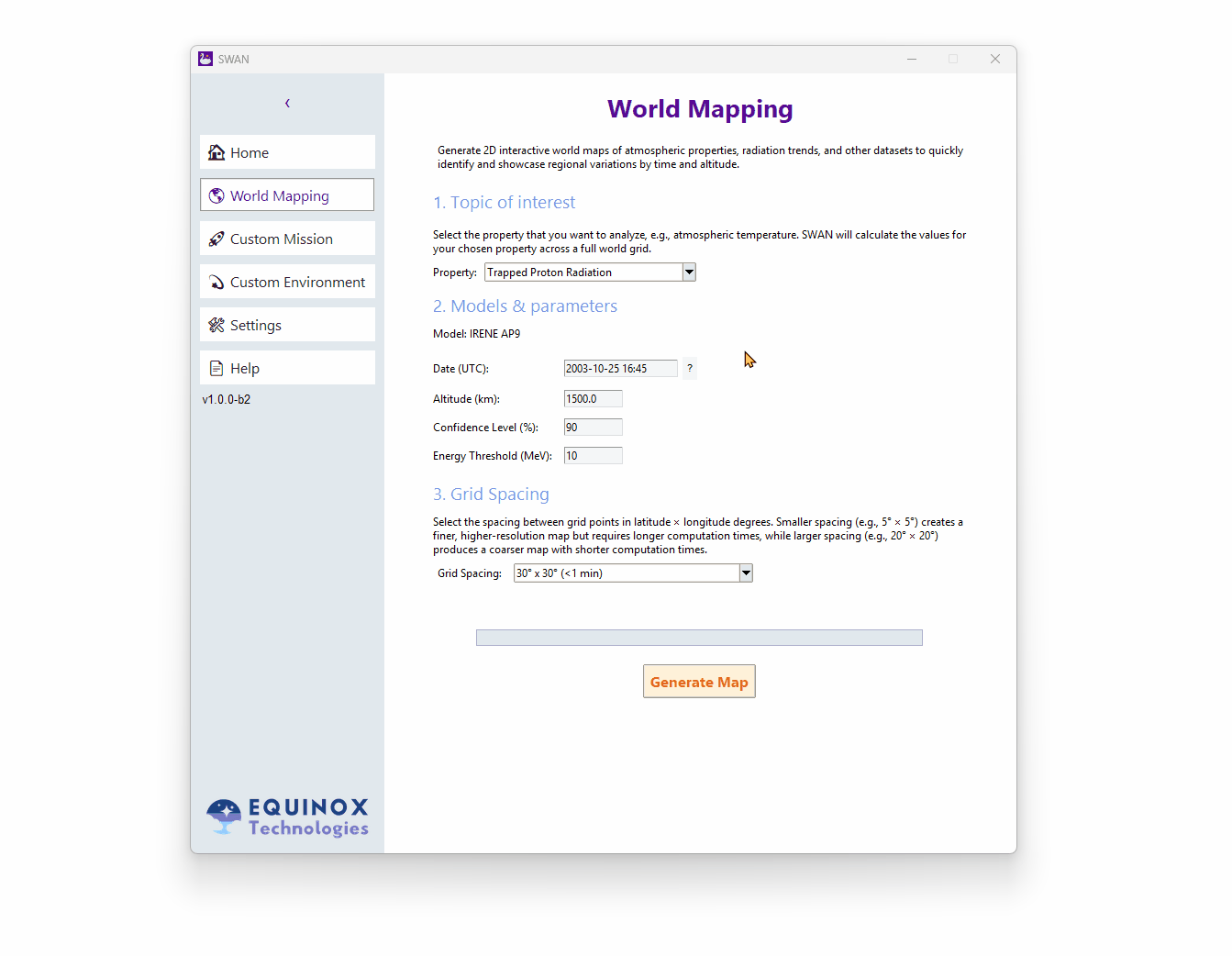Image resolution: width=1232 pixels, height=956 pixels.
Task: Click the Confidence Level field
Action: [x=593, y=428]
